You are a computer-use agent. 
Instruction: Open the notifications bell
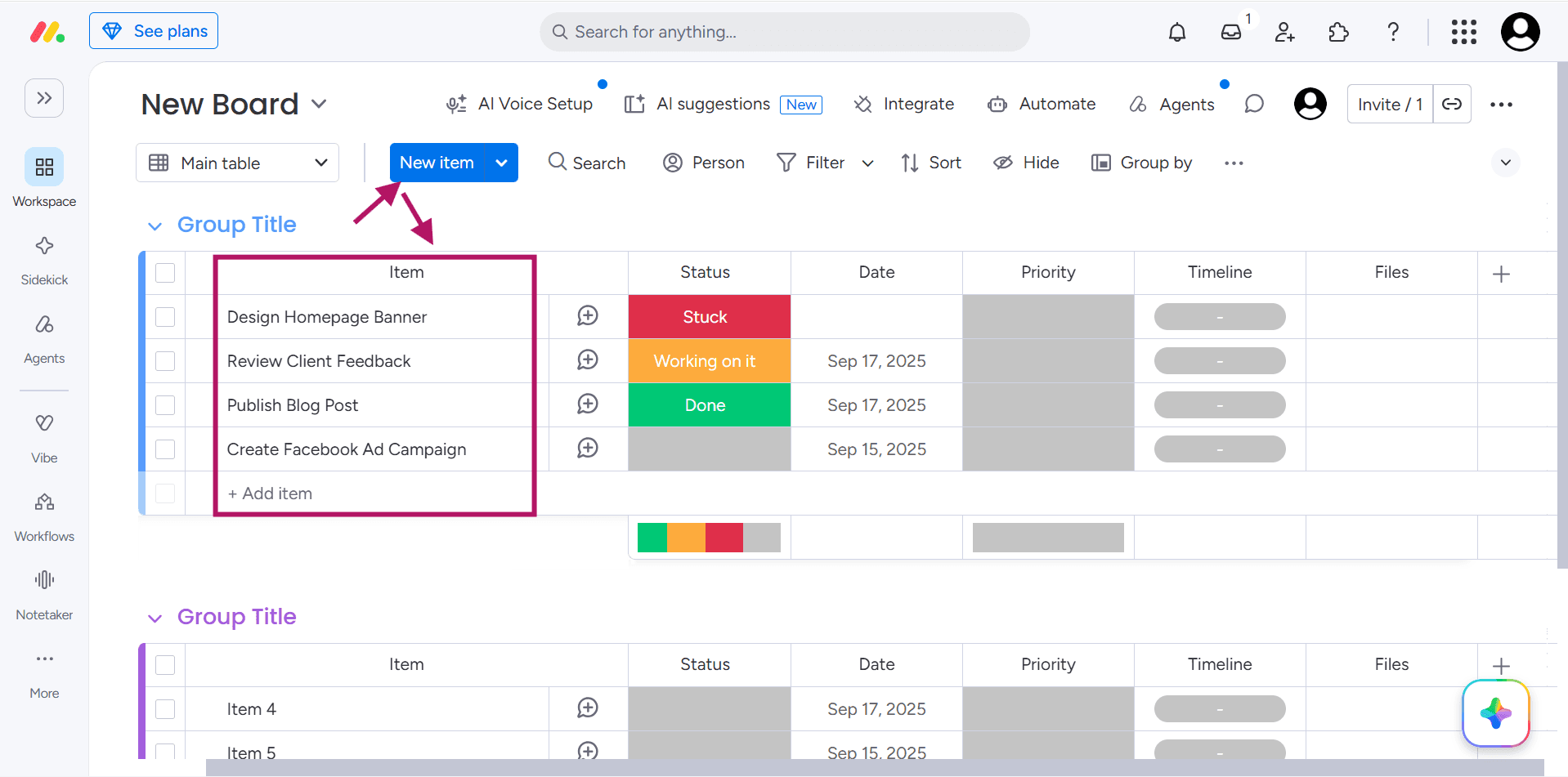1176,32
